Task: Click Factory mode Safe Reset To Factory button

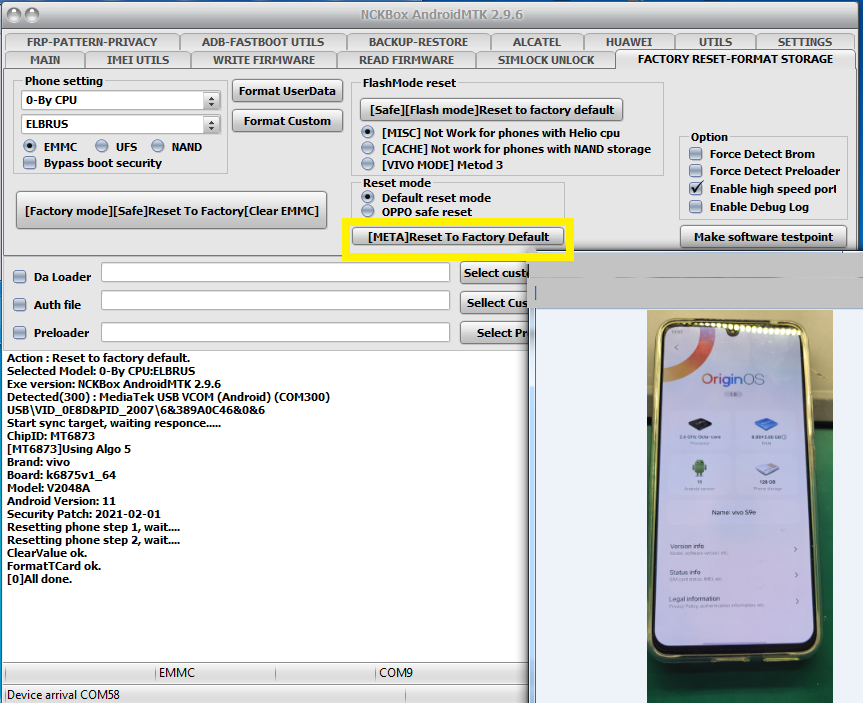Action: click(172, 211)
